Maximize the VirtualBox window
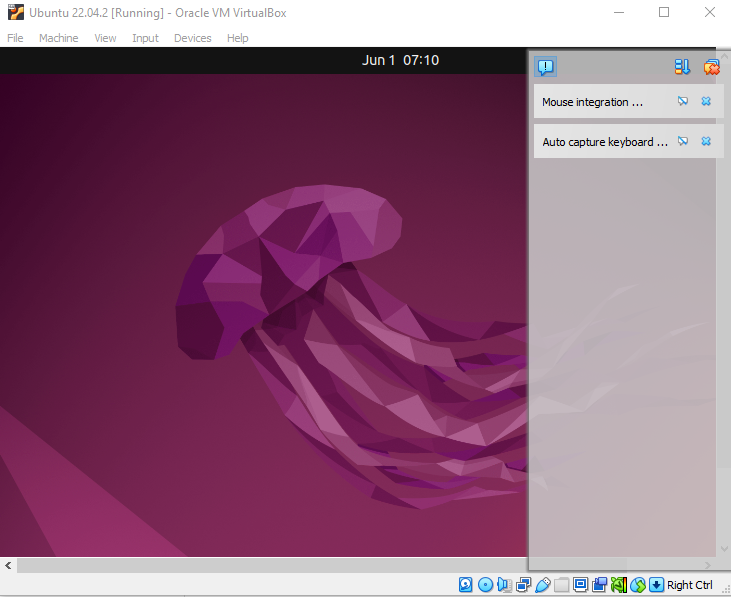Image resolution: width=731 pixels, height=597 pixels. pos(664,12)
